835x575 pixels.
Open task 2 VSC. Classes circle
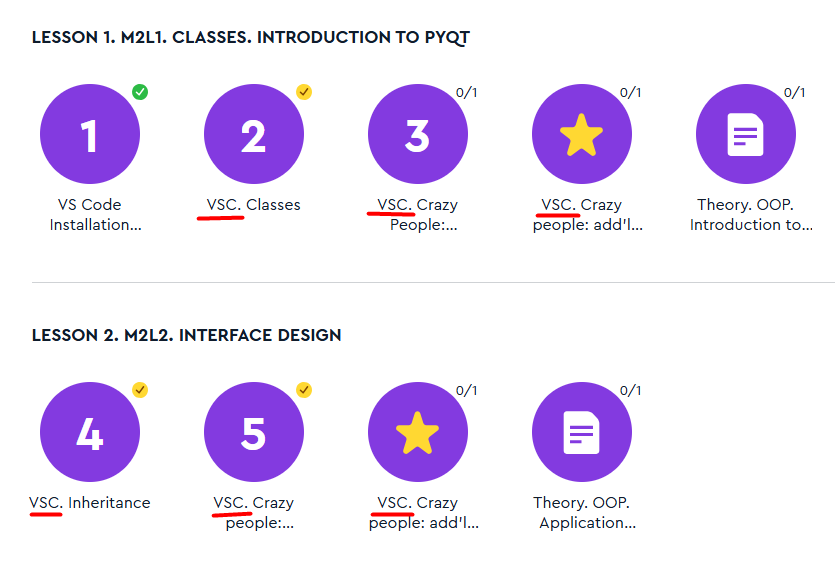click(253, 134)
